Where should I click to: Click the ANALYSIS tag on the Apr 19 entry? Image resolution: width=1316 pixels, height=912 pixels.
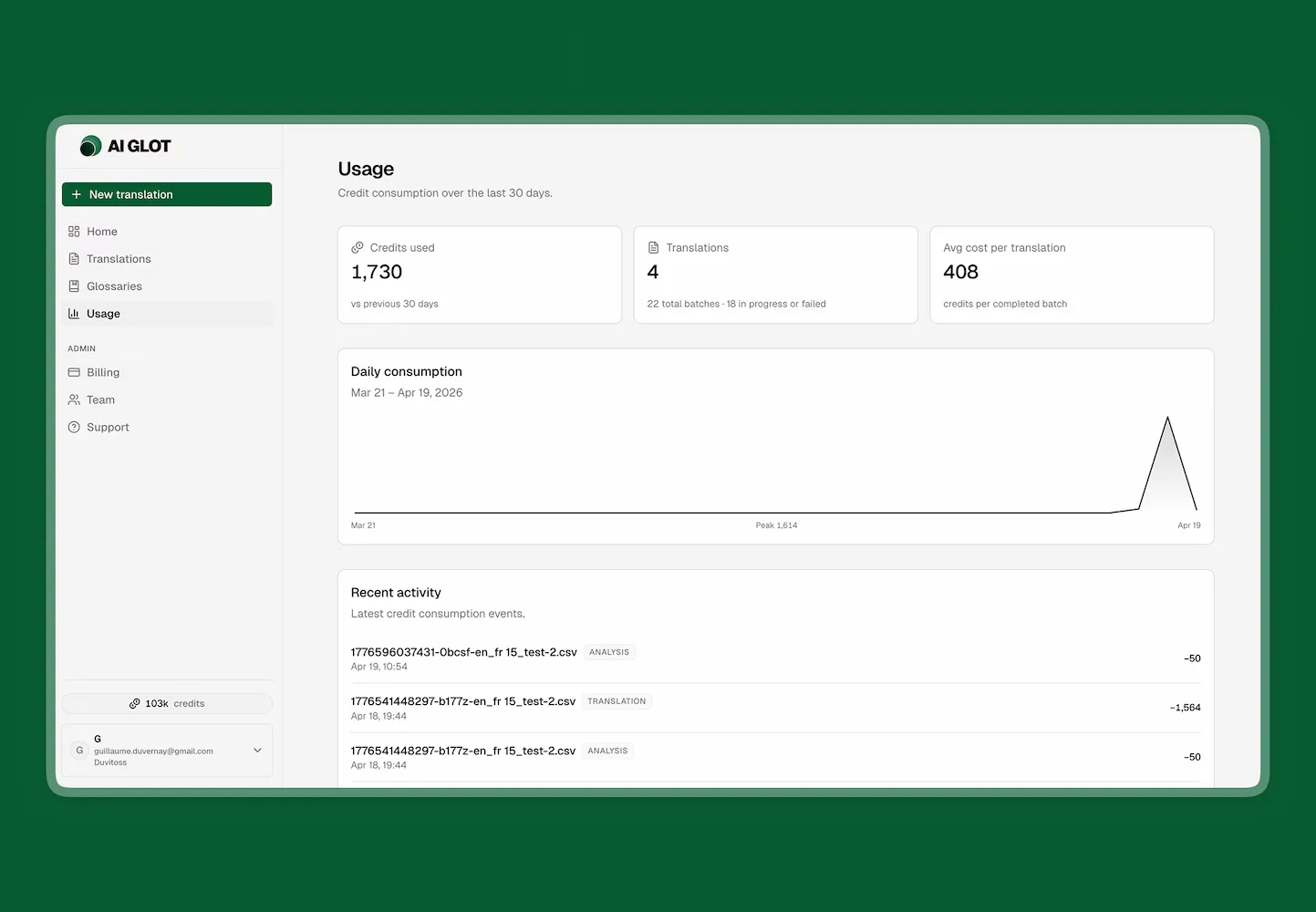pyautogui.click(x=608, y=651)
